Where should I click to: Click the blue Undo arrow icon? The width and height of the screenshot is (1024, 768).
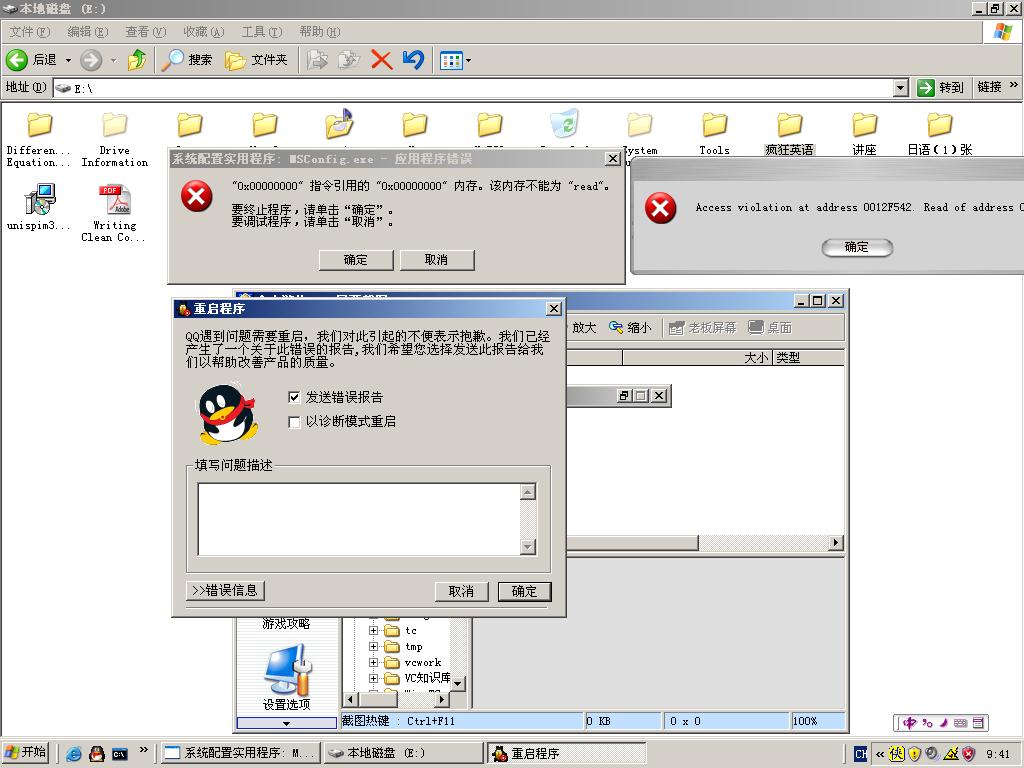coord(413,60)
